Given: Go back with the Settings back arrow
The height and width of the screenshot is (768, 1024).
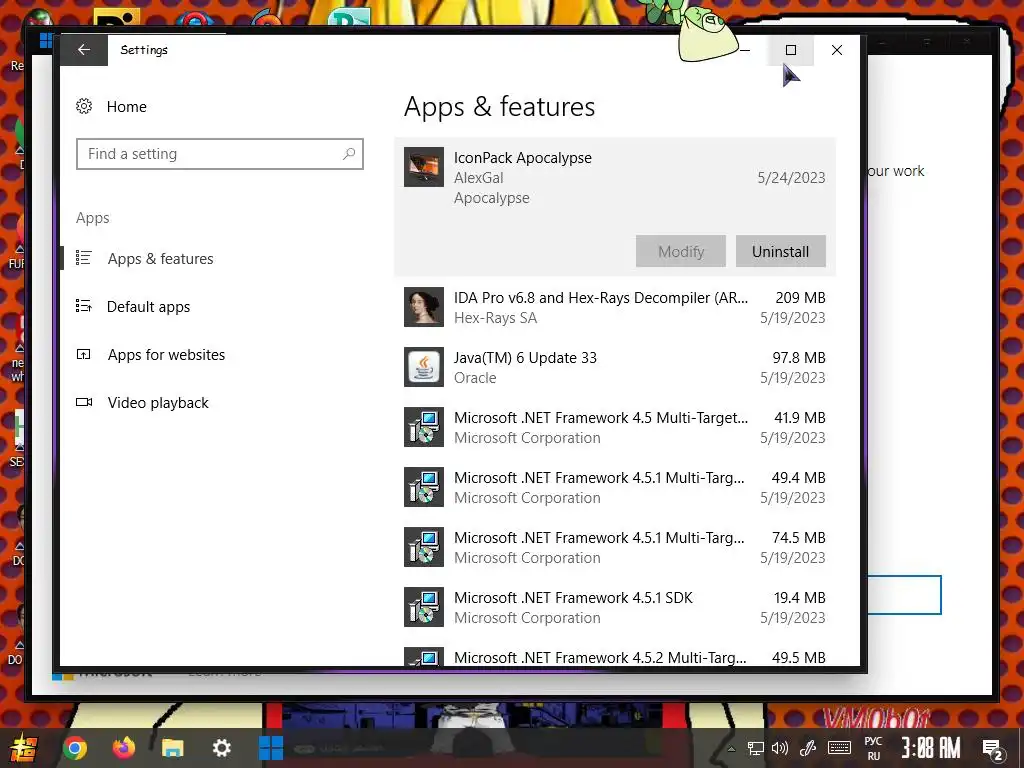Looking at the screenshot, I should click(84, 50).
